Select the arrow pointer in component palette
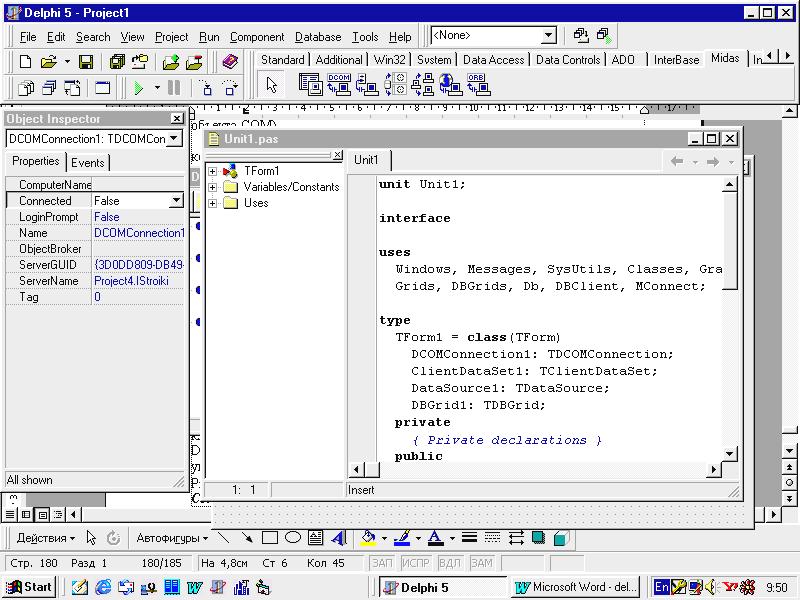This screenshot has width=800, height=600. (x=272, y=85)
